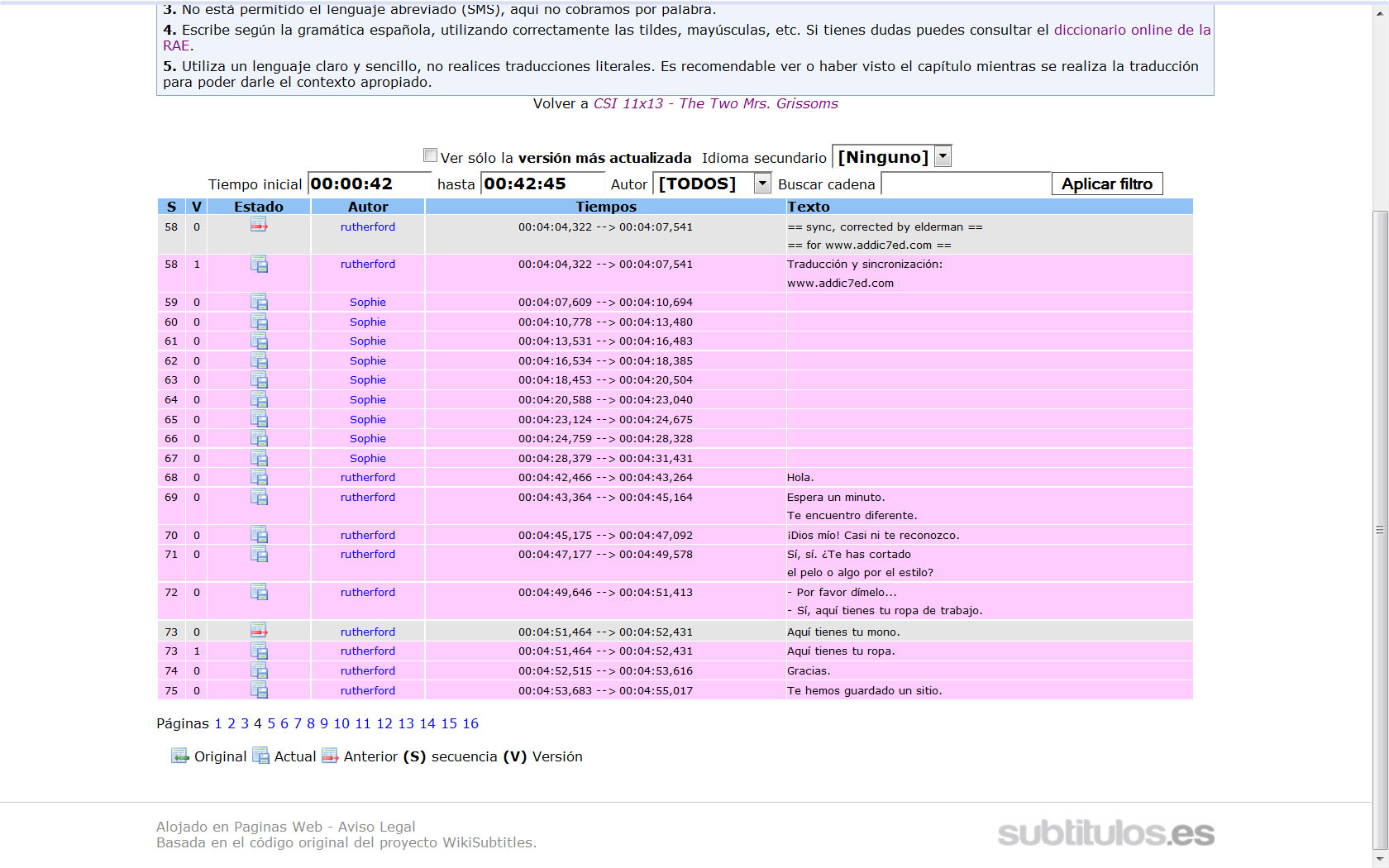Click the Anterior legend icon
The width and height of the screenshot is (1389, 868).
330,756
